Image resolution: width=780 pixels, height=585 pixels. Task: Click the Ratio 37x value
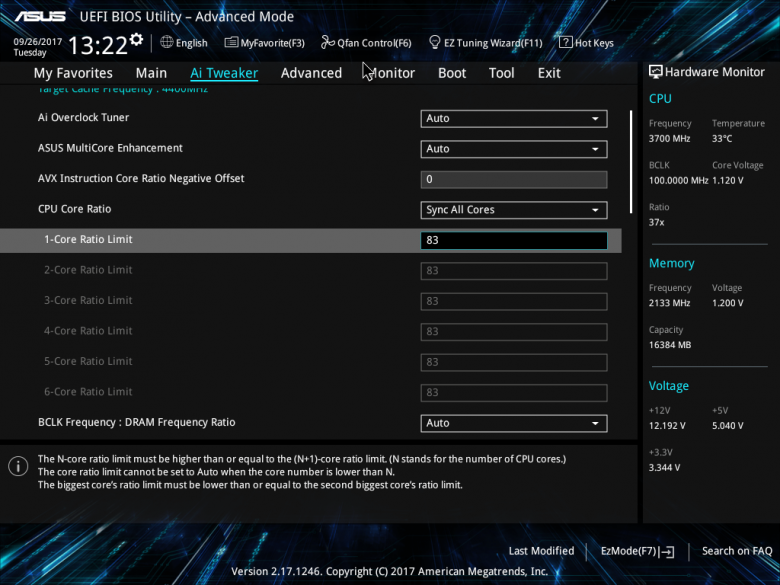coord(656,222)
